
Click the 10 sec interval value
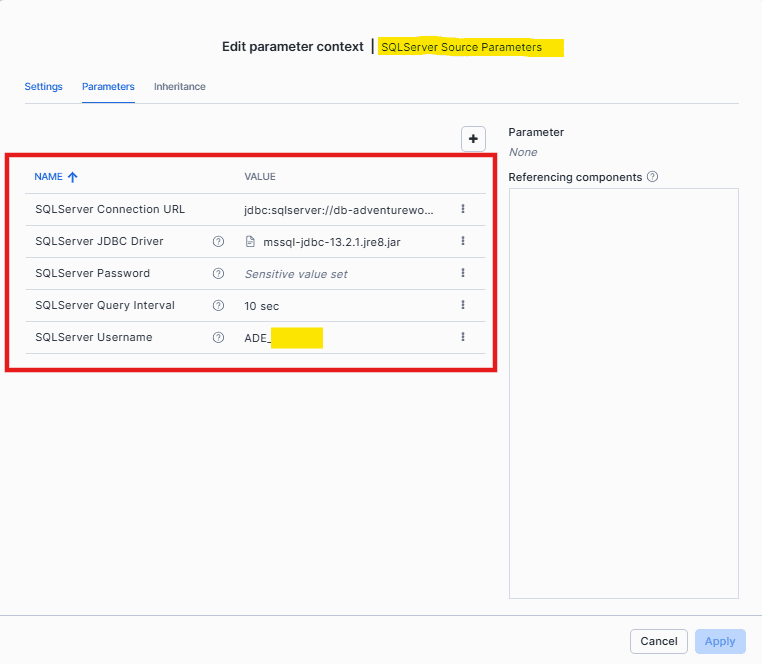point(261,306)
